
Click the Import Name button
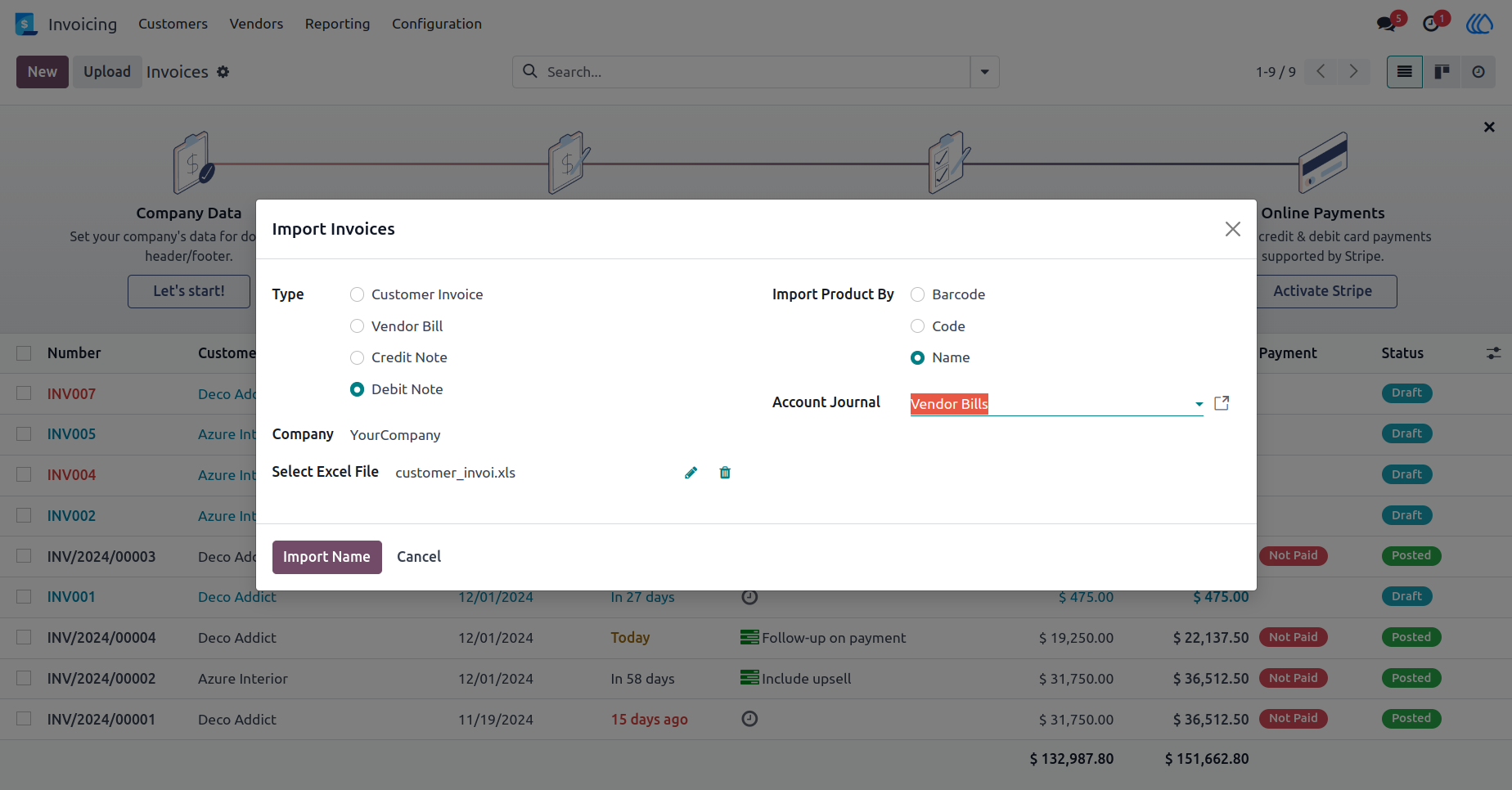[326, 557]
